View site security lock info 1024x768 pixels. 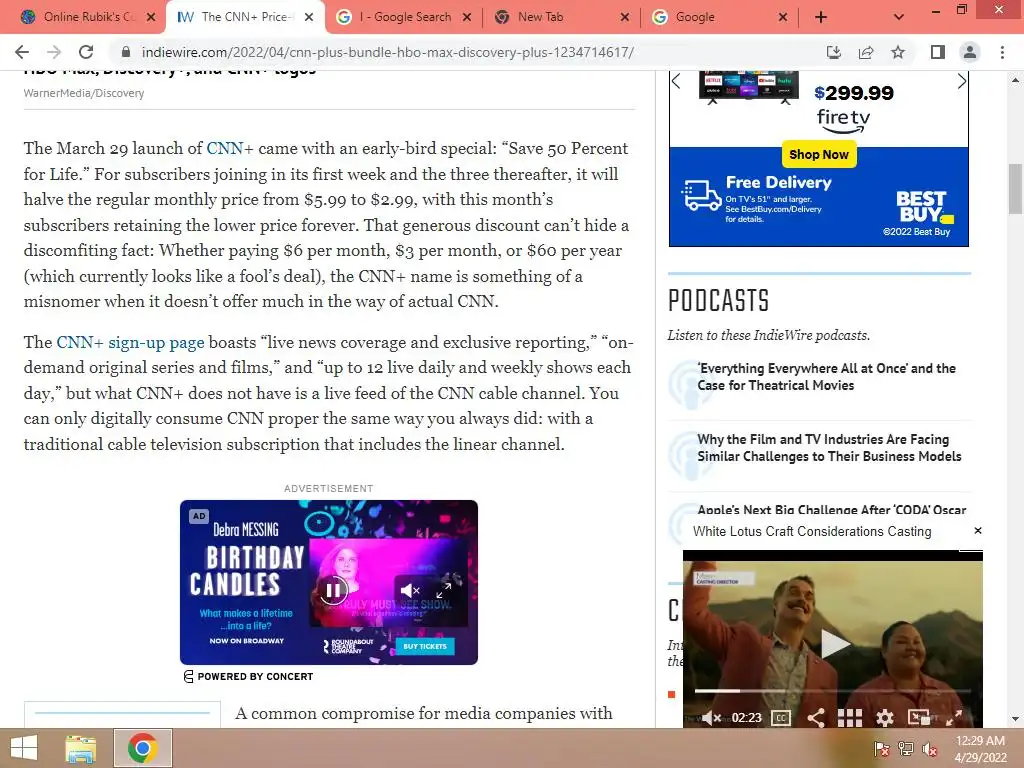[x=126, y=52]
